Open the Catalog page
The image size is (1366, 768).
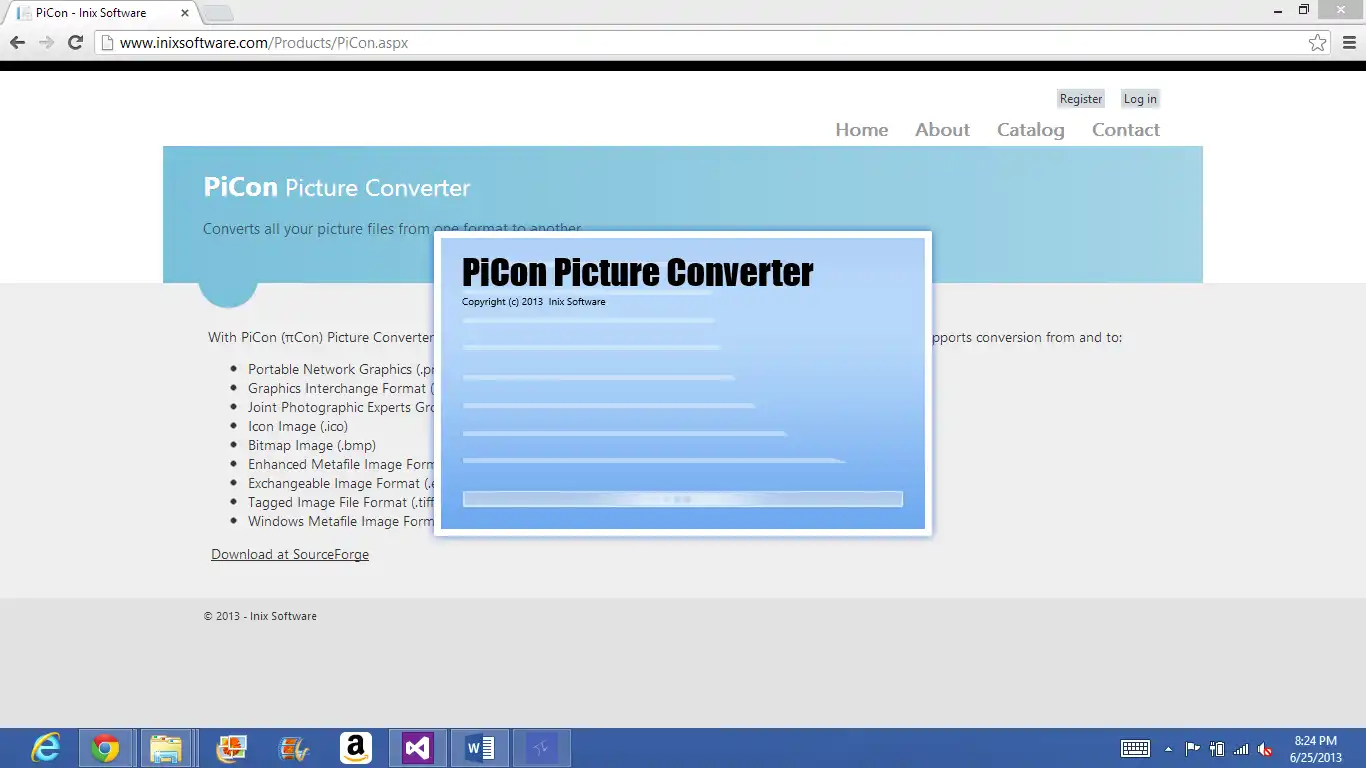point(1031,130)
